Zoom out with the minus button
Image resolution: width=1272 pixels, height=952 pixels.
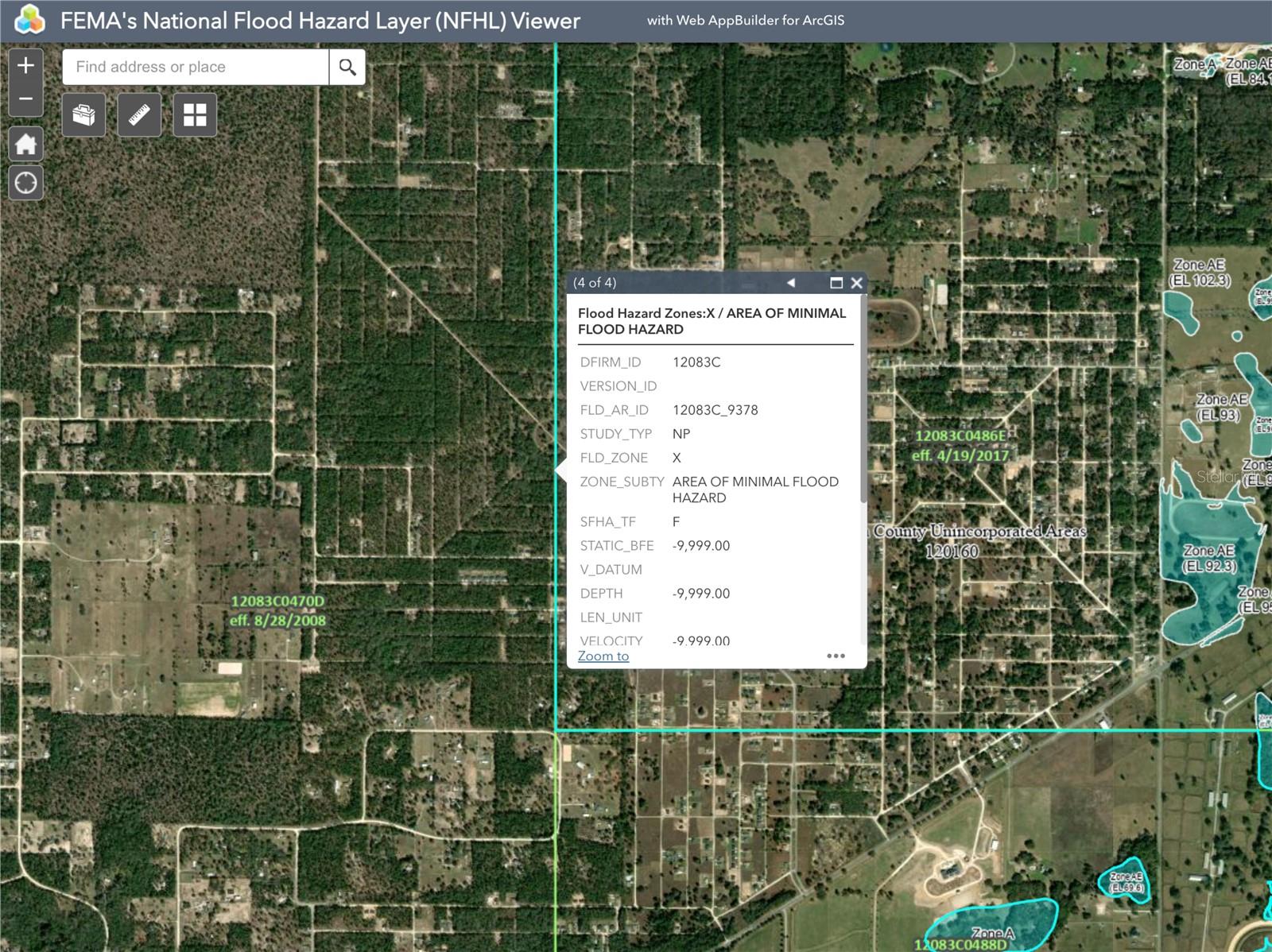coord(25,99)
